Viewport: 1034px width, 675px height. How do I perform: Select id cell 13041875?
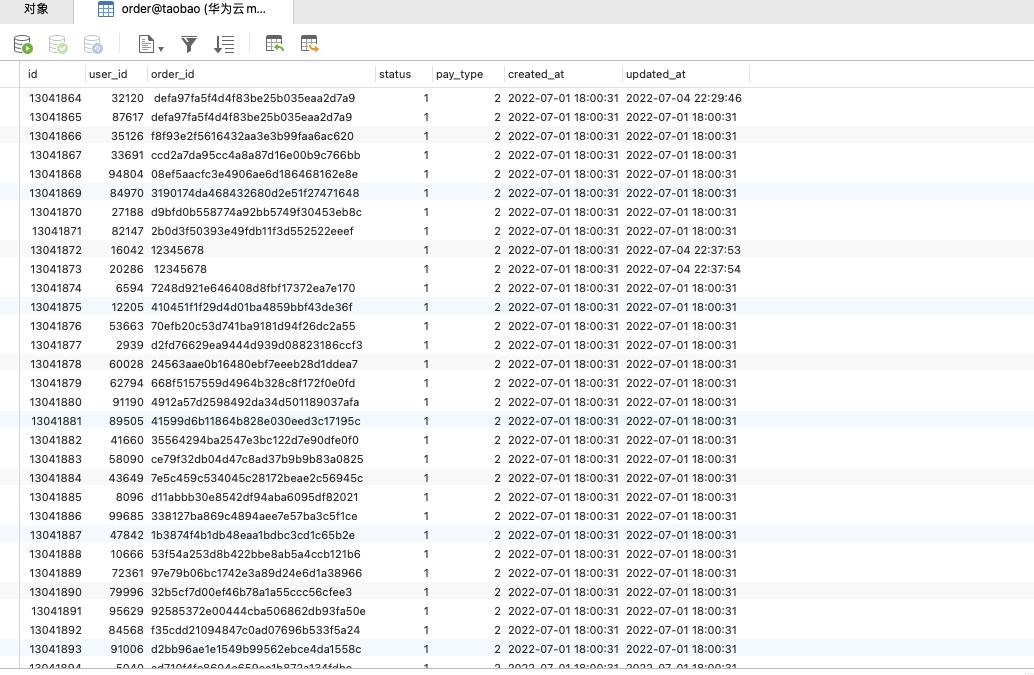point(55,307)
